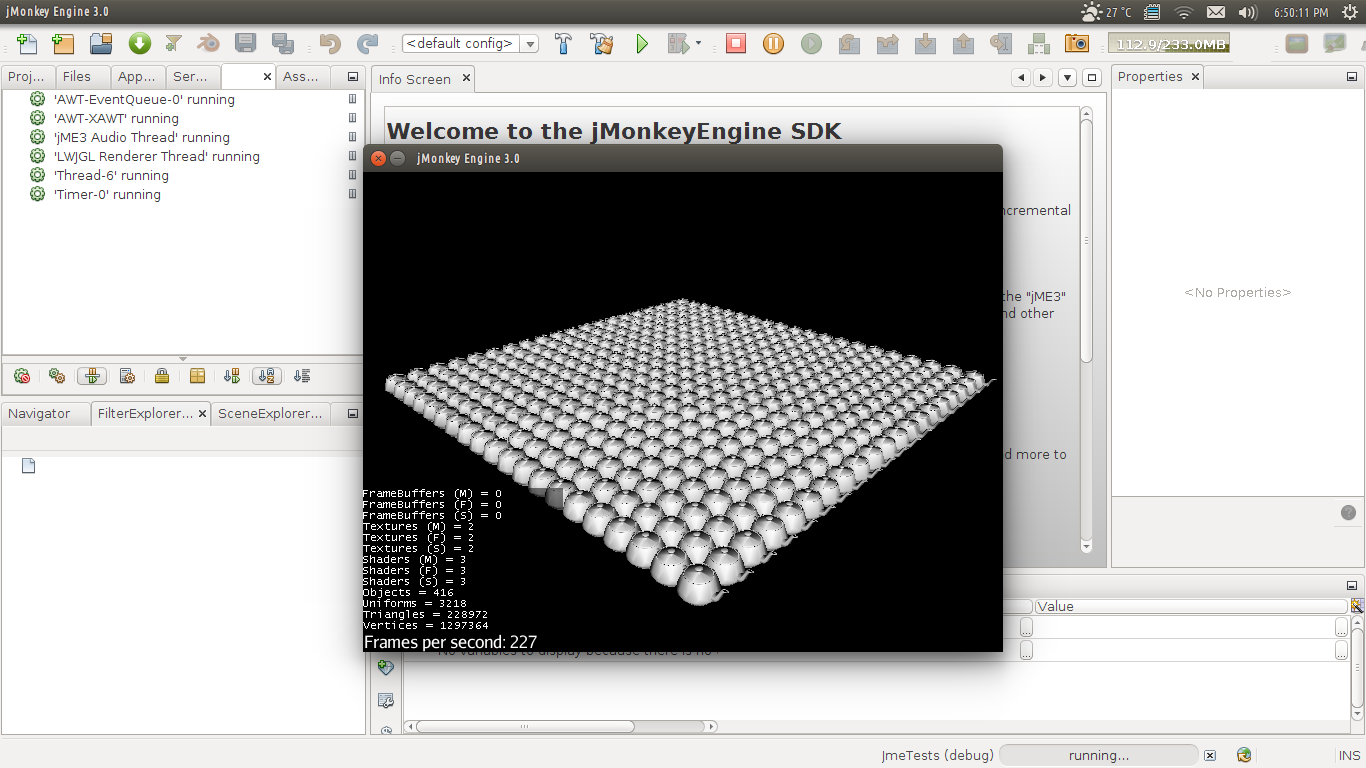Toggle alphabetical A-Z sort button
The width and height of the screenshot is (1366, 768).
pyautogui.click(x=266, y=376)
